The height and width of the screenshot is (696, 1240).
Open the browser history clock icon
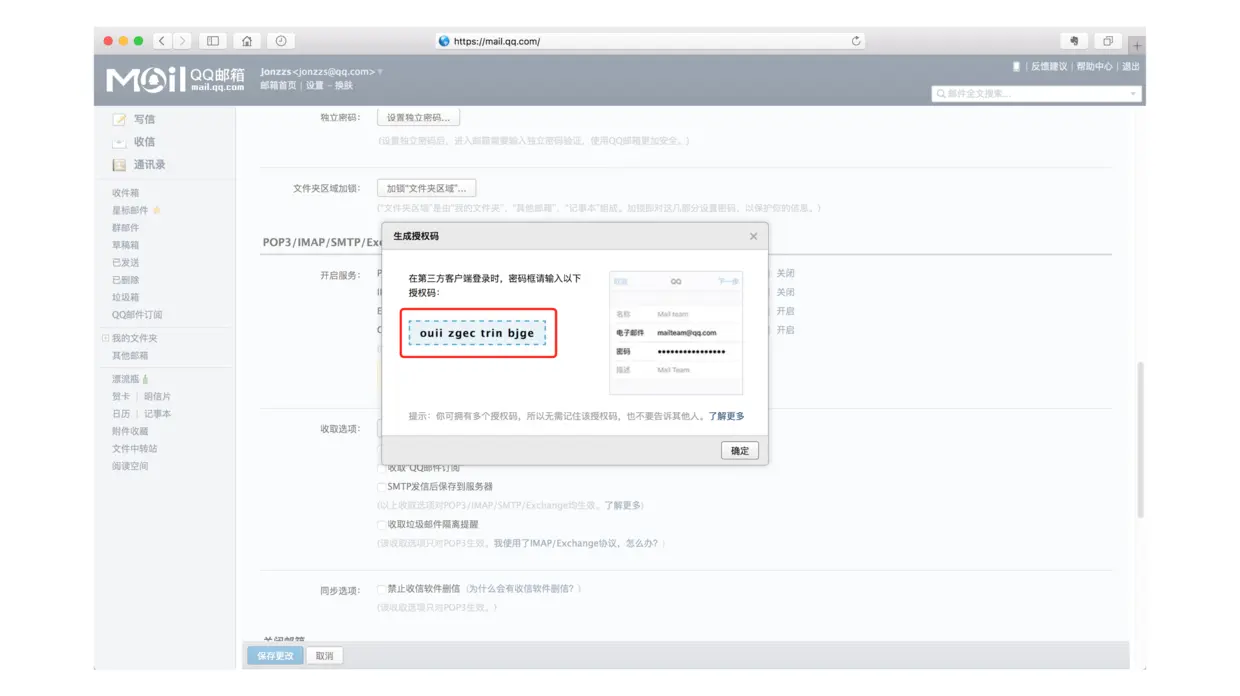tap(281, 41)
